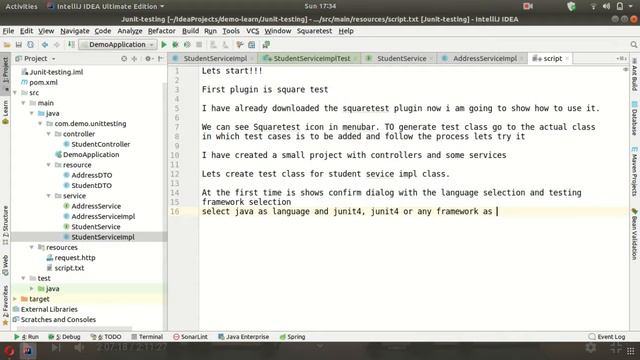Open the Spring tool window
Viewport: 640px width, 360px height.
(293, 337)
